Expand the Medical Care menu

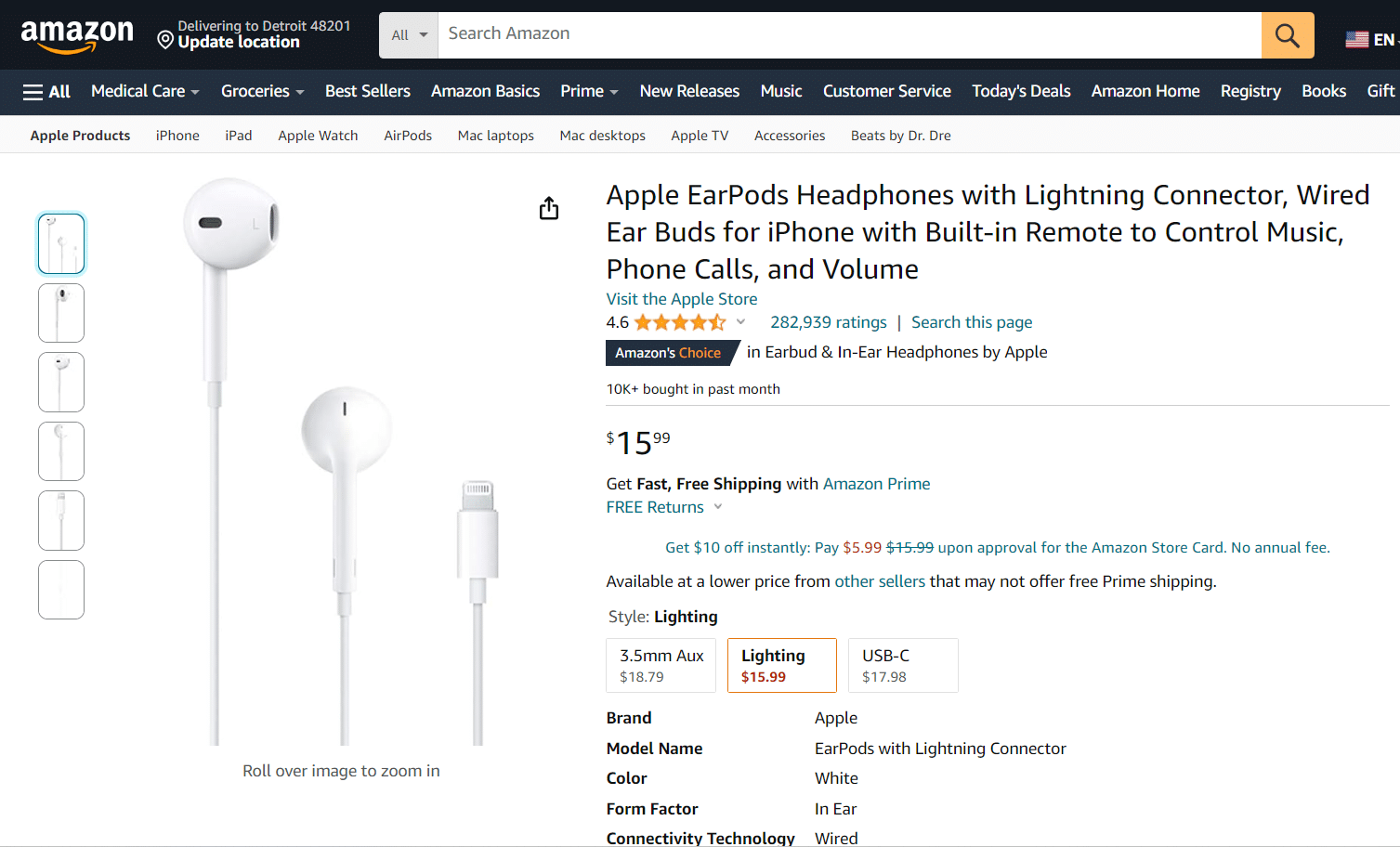point(145,91)
